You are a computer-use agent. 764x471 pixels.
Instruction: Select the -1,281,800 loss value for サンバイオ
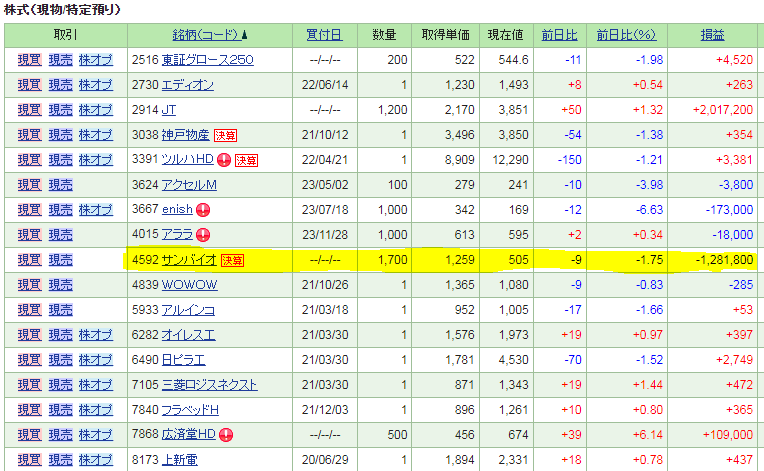click(x=724, y=260)
